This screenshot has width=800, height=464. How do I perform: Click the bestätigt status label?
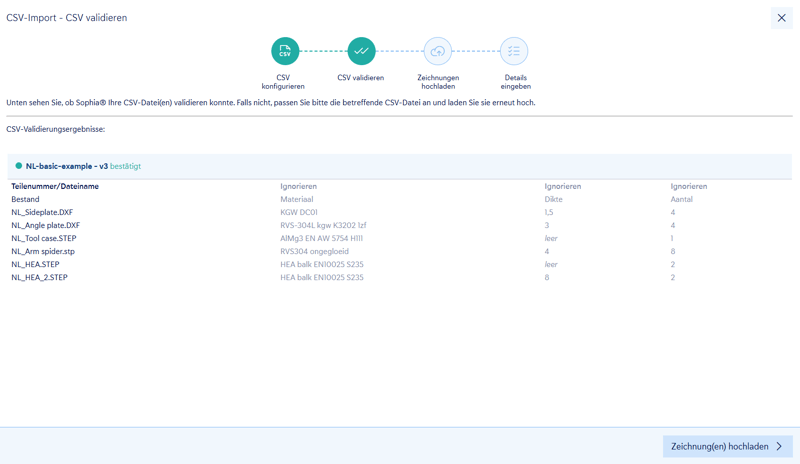126,166
